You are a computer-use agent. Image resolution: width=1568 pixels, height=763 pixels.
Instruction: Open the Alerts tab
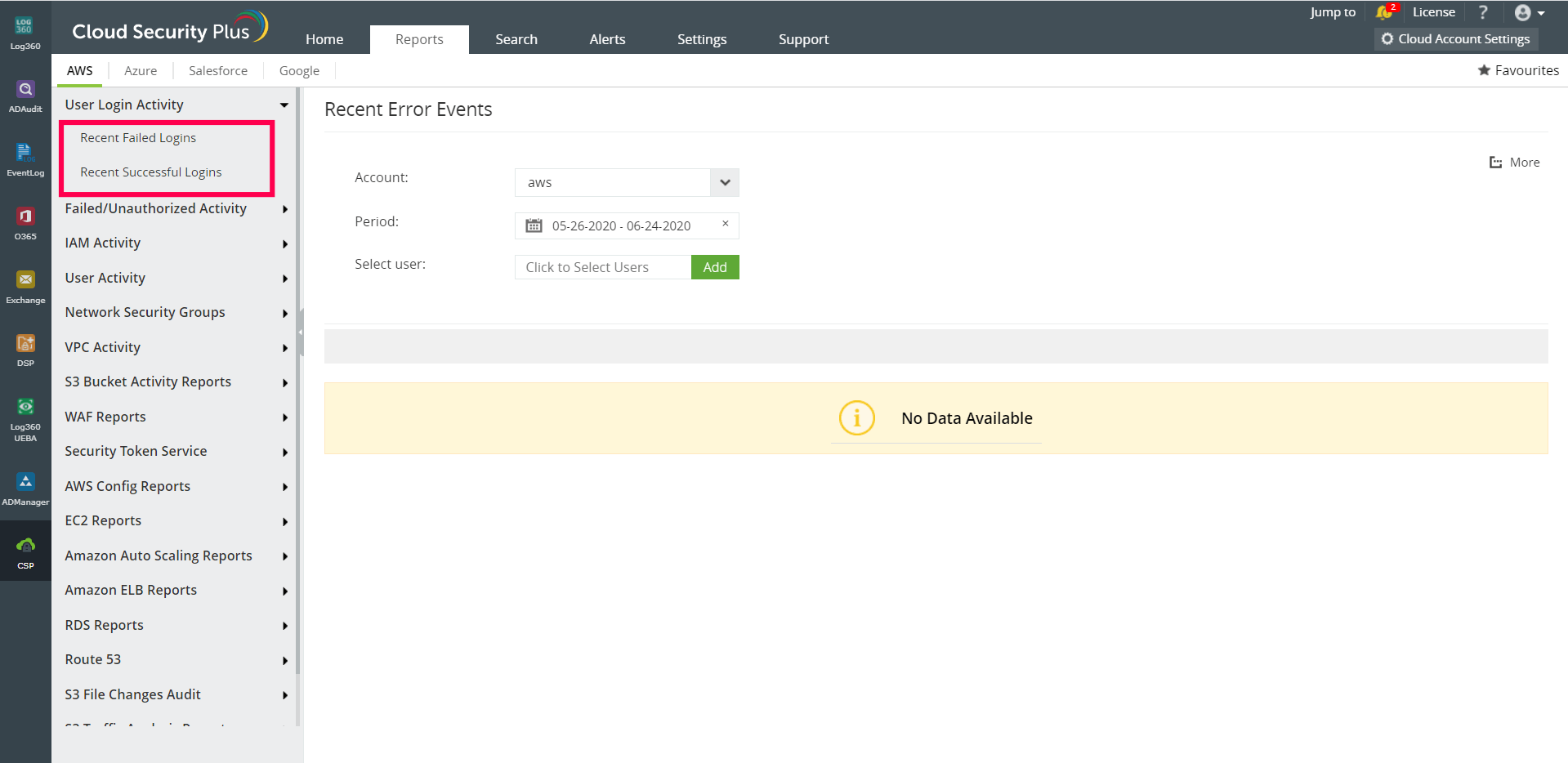607,39
